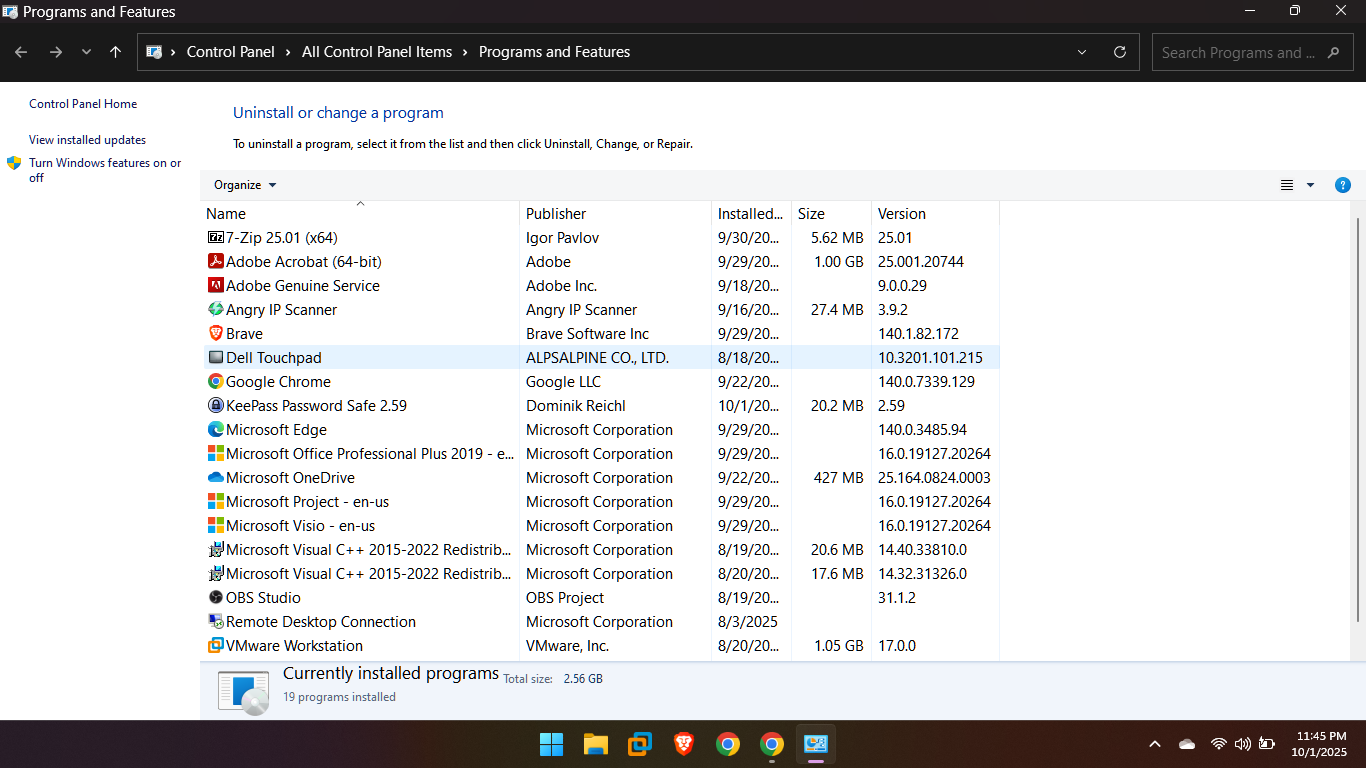The image size is (1366, 768).
Task: Select the VMware Workstation list icon
Action: pos(216,646)
